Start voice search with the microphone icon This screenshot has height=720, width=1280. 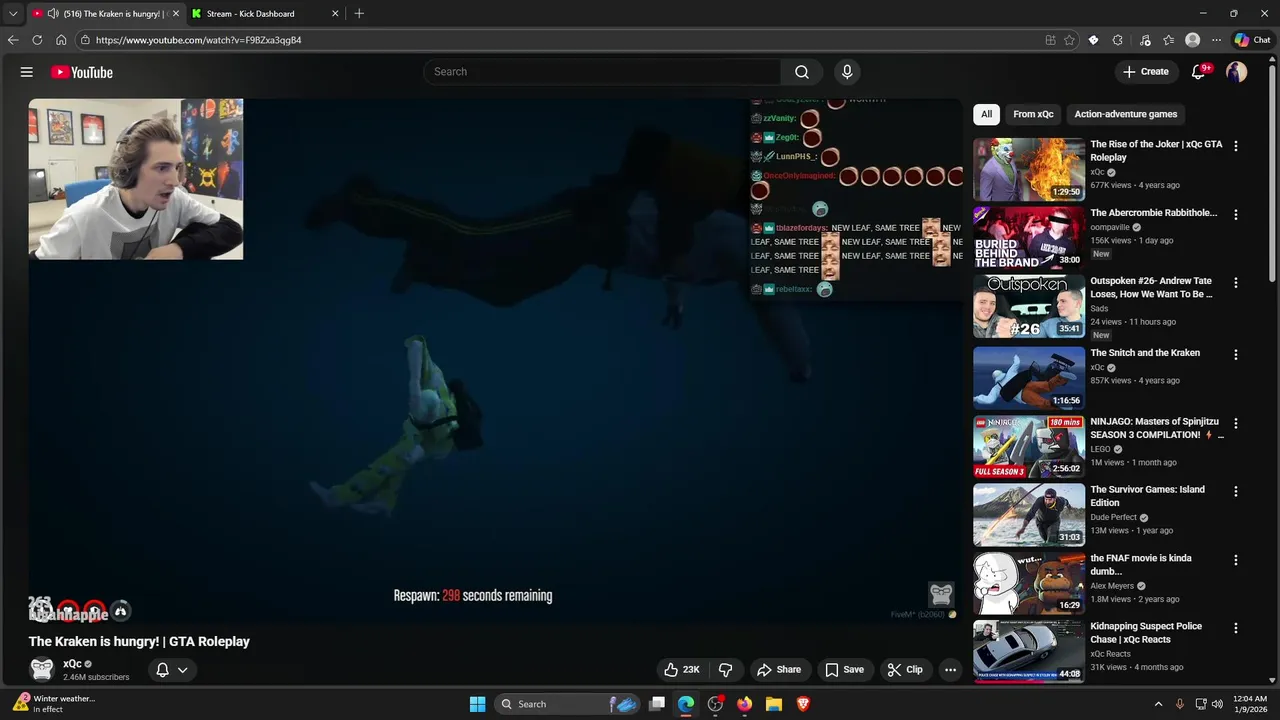(x=847, y=72)
